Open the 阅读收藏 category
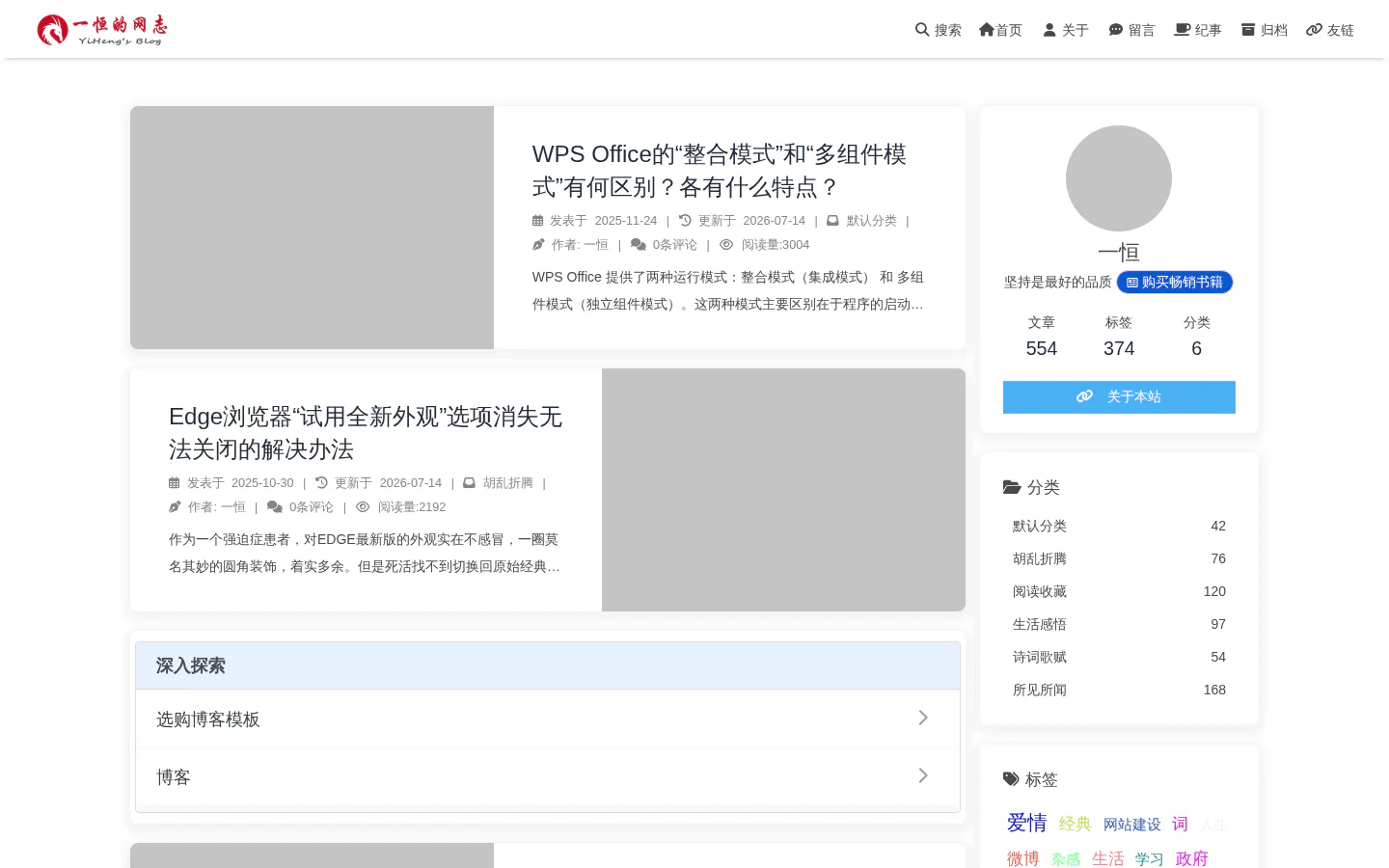1389x868 pixels. [x=1119, y=591]
